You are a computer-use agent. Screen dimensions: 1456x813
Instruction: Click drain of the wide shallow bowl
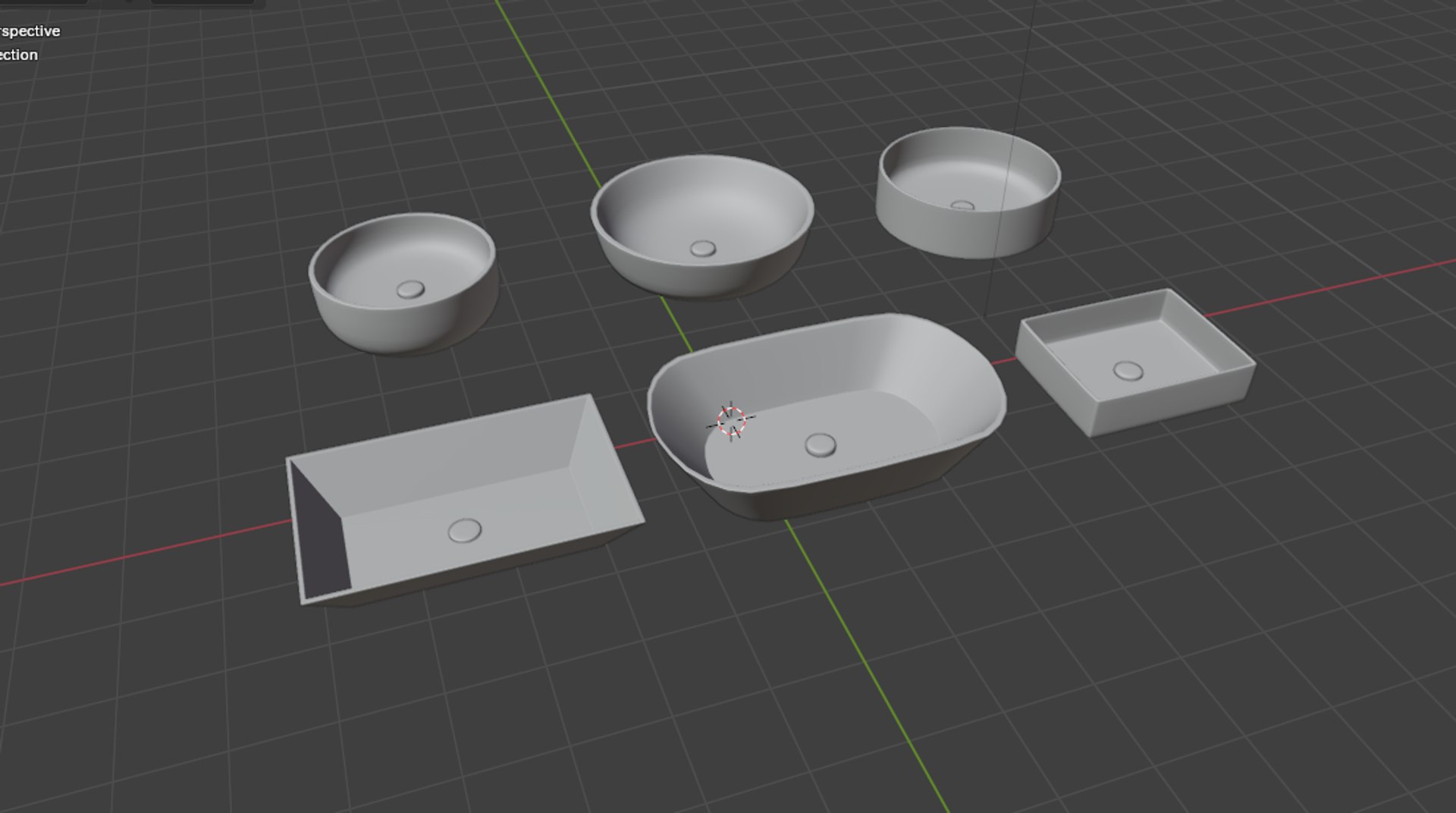point(702,248)
